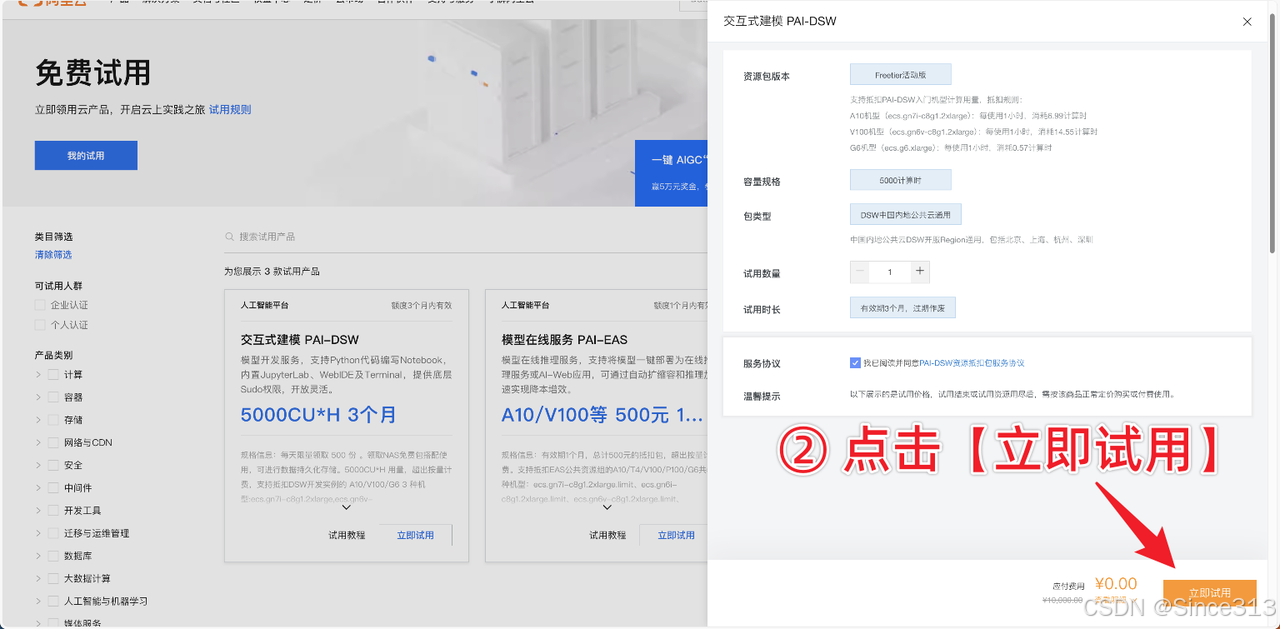Screen dimensions: 1280x629
Task: Click the ¥0.00 payable amount
Action: (1116, 584)
